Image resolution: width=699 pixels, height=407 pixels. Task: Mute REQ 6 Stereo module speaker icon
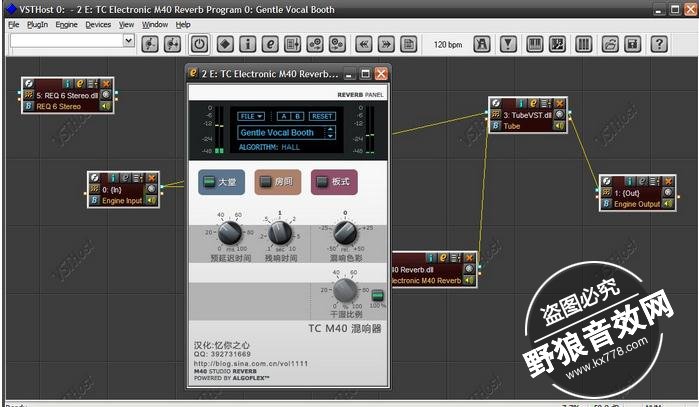click(106, 106)
